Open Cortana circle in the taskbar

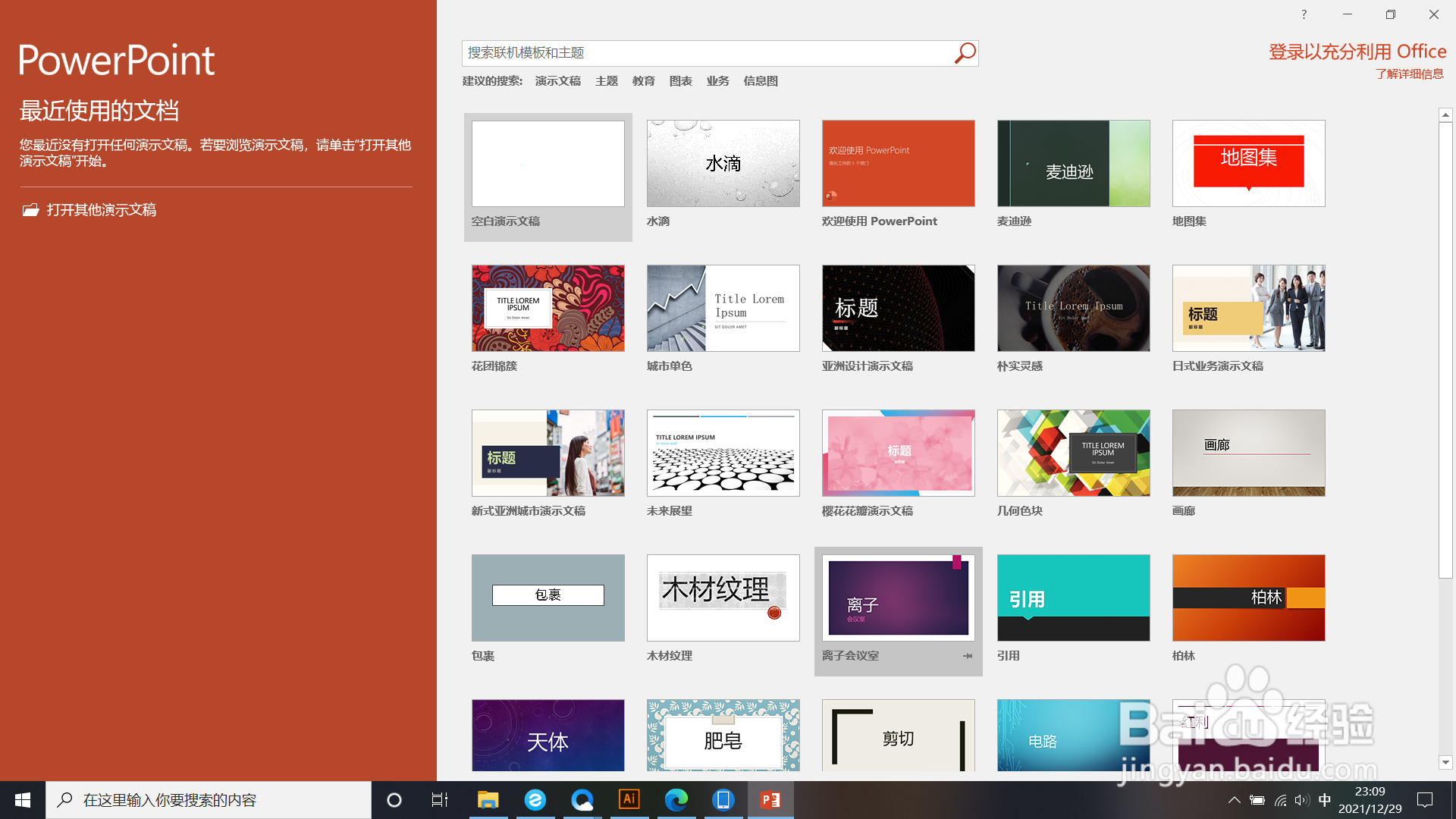click(394, 800)
